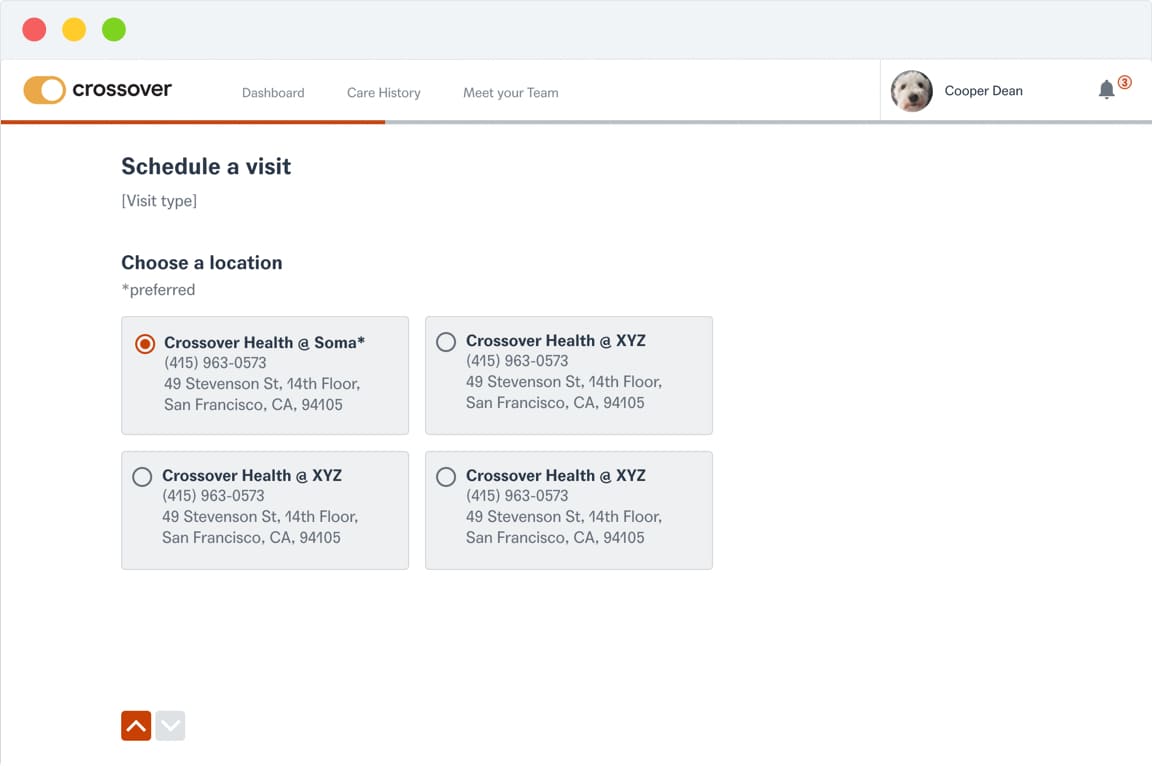1152x766 pixels.
Task: Open the notifications bell
Action: pyautogui.click(x=1106, y=90)
